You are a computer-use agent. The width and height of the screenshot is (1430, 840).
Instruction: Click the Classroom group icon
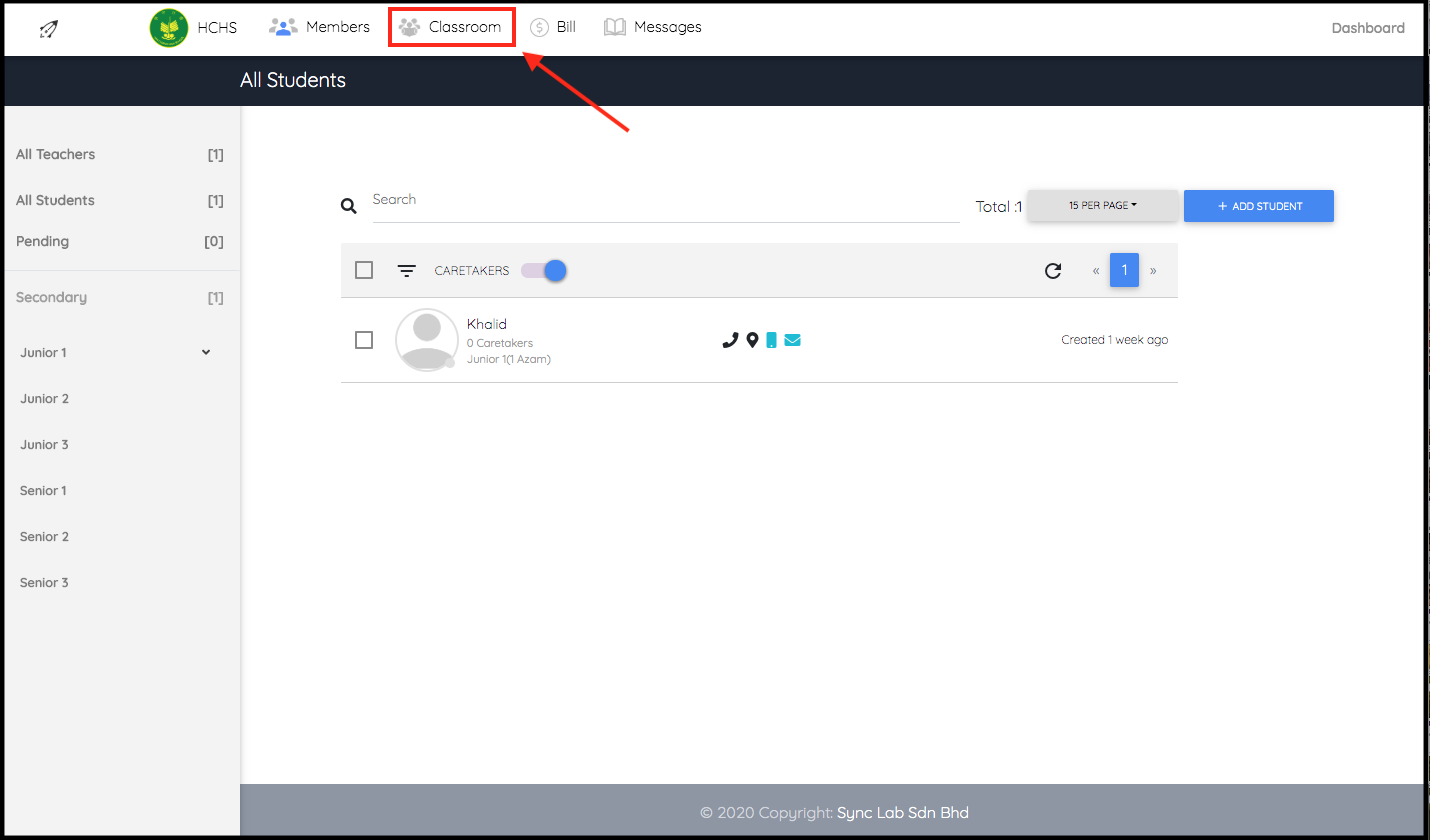click(x=409, y=27)
